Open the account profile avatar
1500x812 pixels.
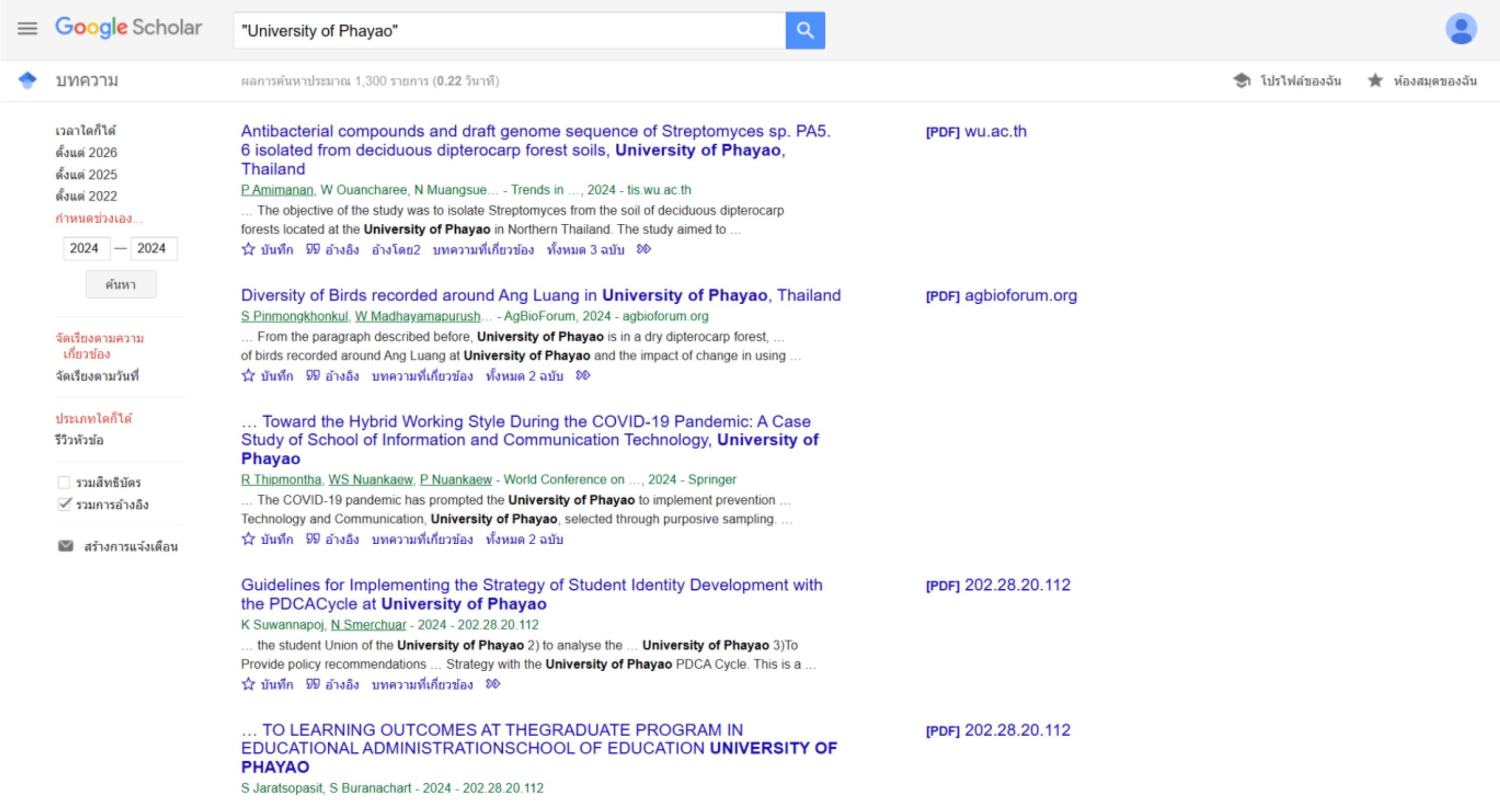coord(1460,28)
